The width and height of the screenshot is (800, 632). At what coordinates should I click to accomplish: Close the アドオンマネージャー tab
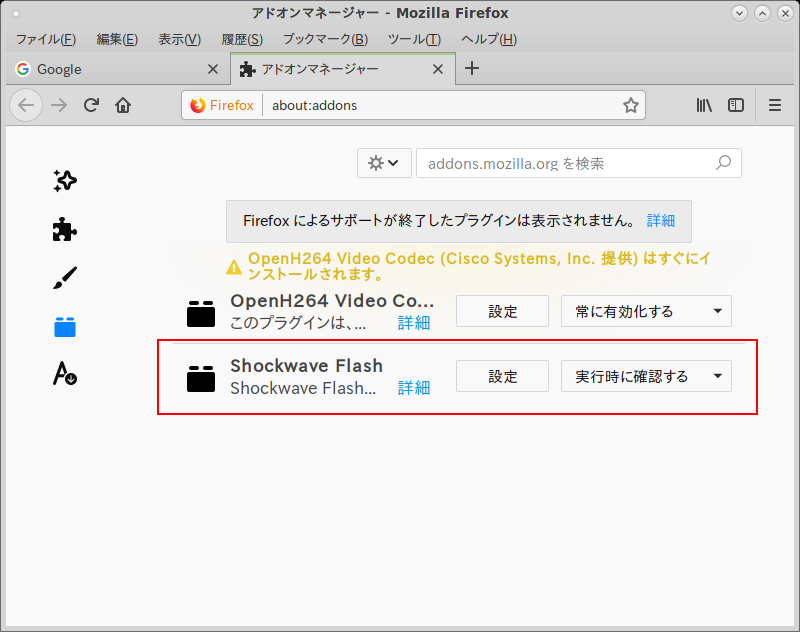[x=438, y=69]
